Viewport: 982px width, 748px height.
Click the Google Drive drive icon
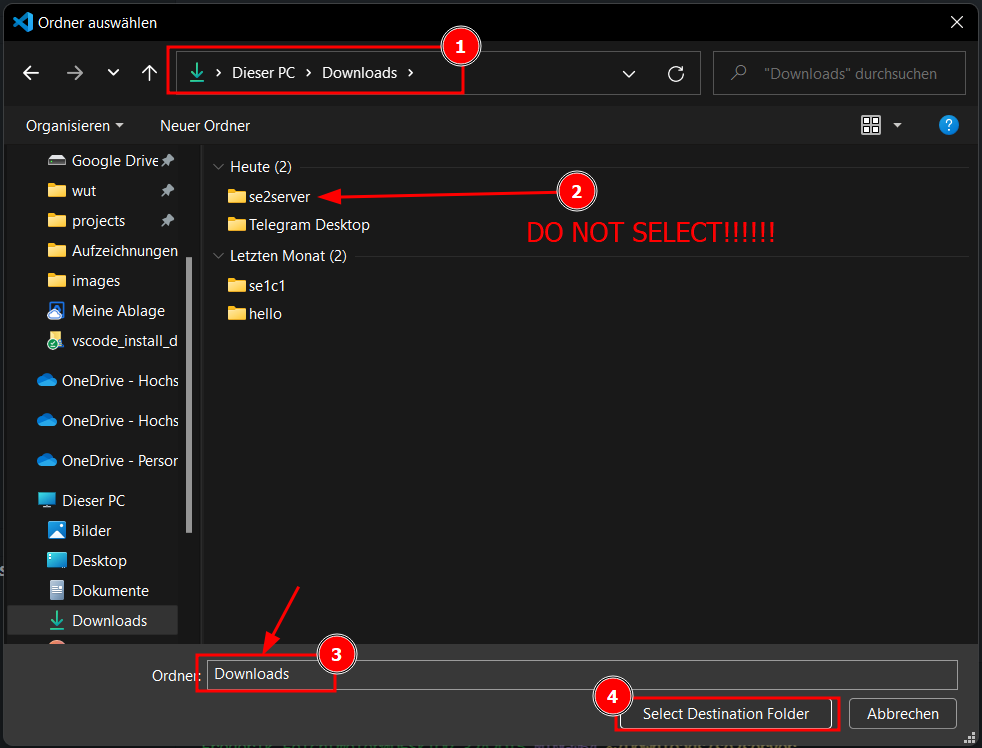coord(57,160)
